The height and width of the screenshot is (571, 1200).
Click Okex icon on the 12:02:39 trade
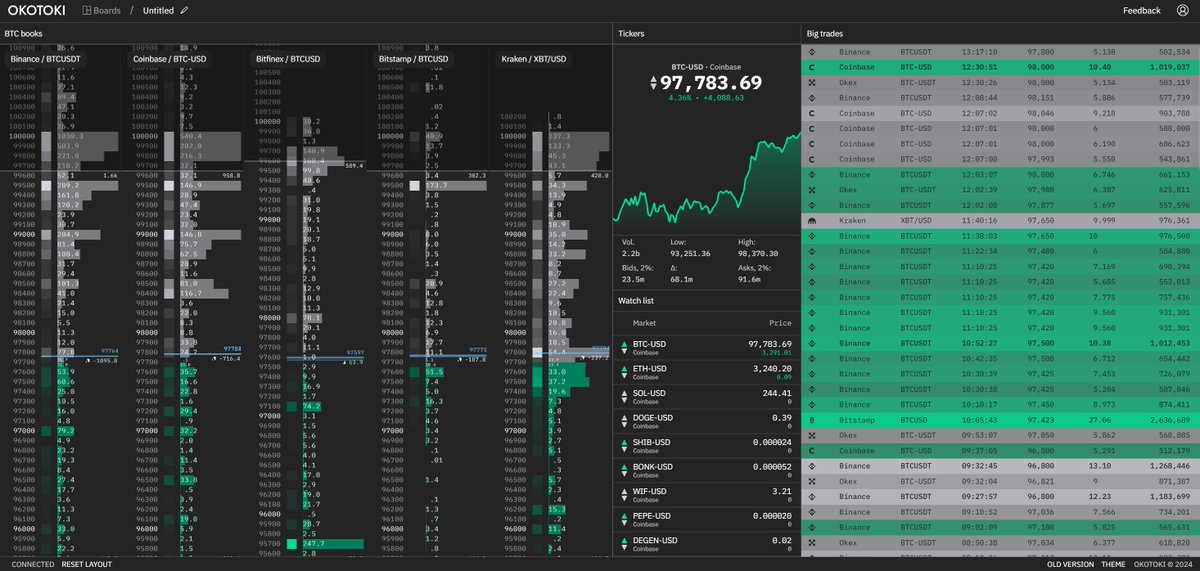click(x=813, y=190)
